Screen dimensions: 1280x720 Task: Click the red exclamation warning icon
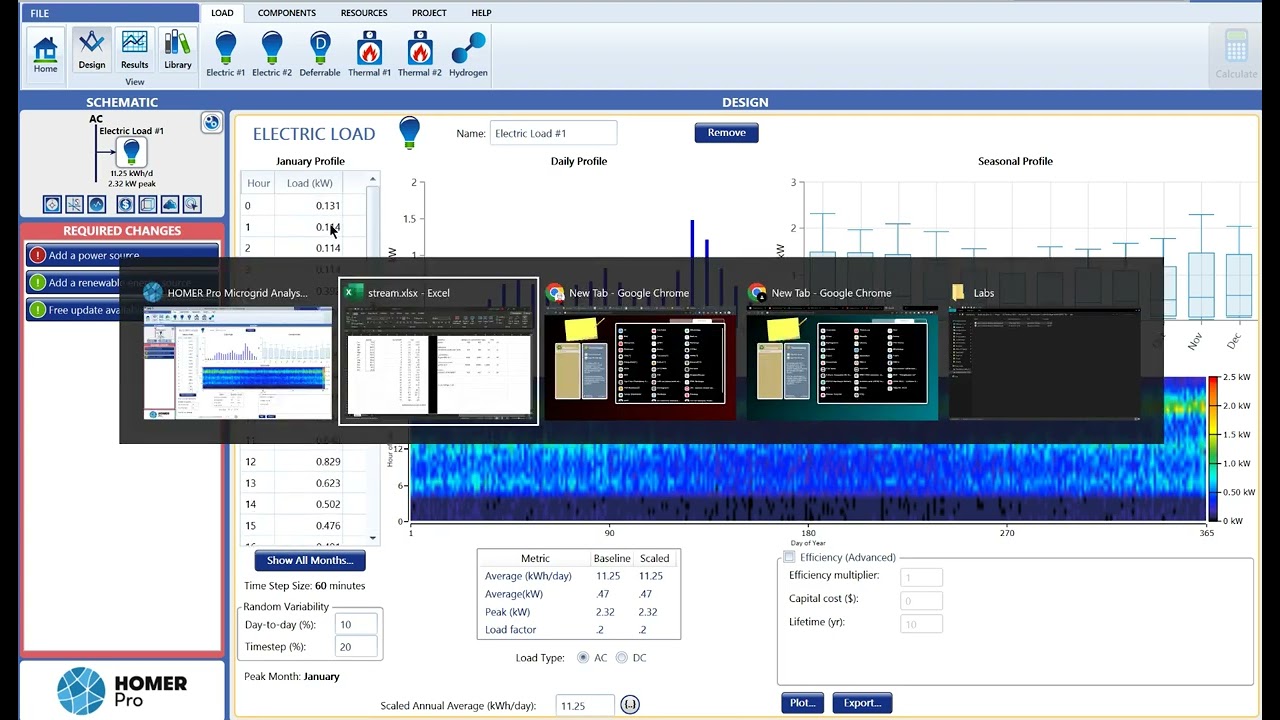[x=37, y=255]
